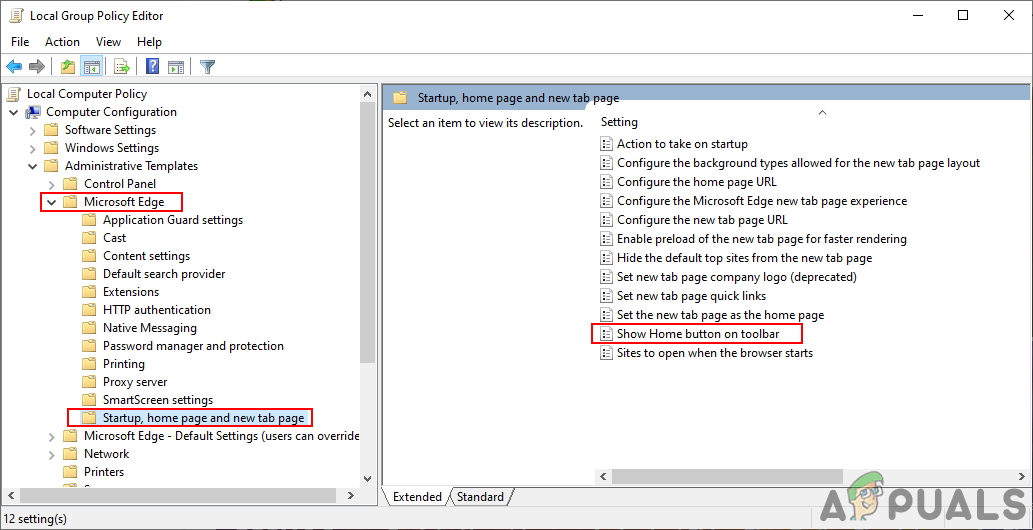Click Local Computer Policy document icon
Viewport: 1033px width, 530px height.
click(14, 94)
